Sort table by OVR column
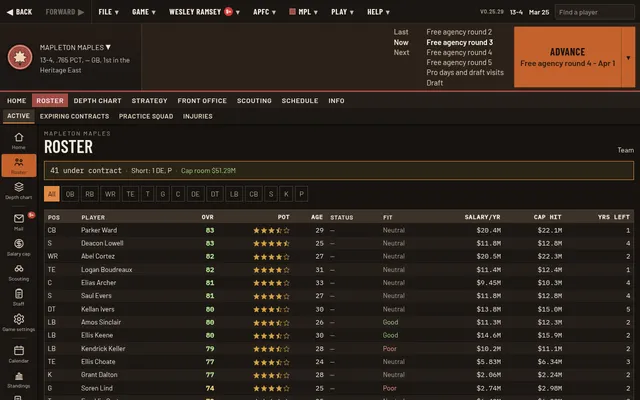This screenshot has height=400, width=640. pos(207,217)
